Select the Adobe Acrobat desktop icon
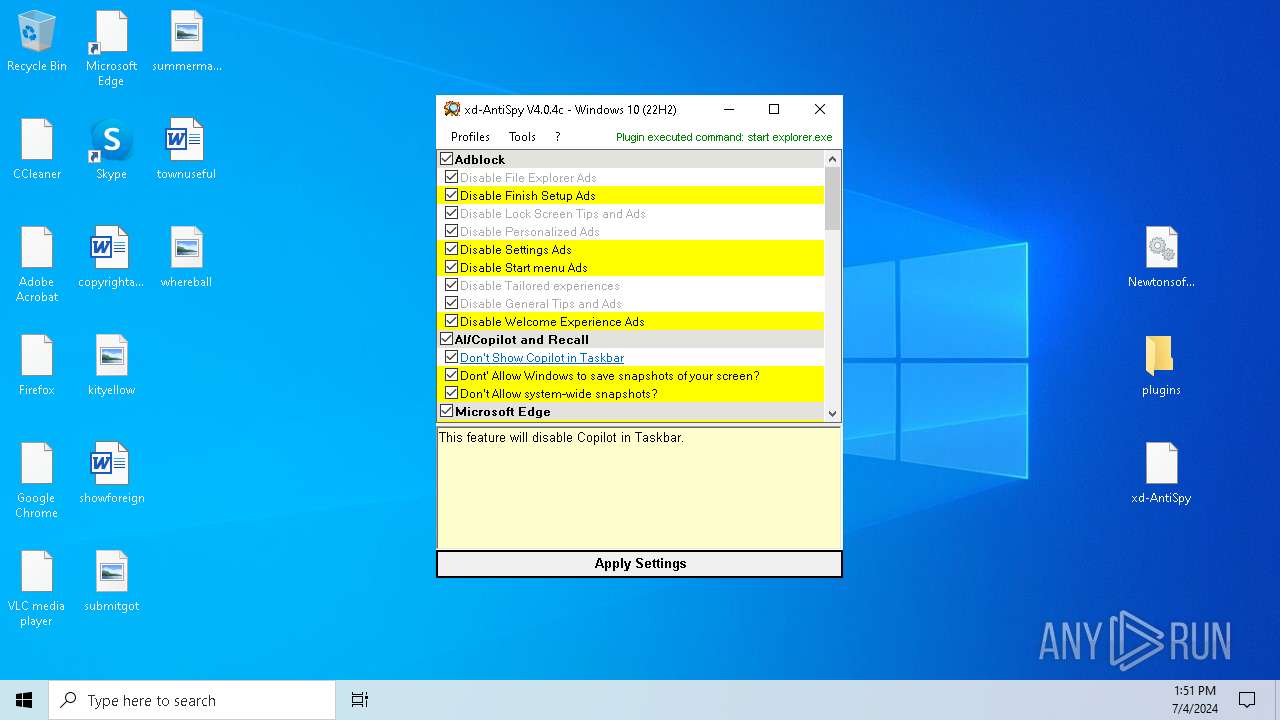 37,265
